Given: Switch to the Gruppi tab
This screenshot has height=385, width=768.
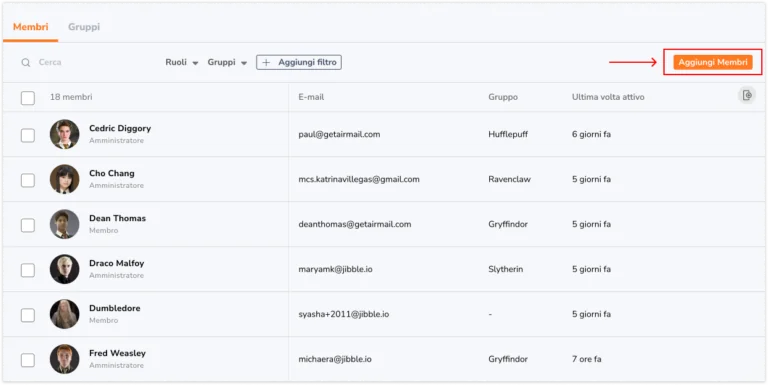Looking at the screenshot, I should [84, 27].
